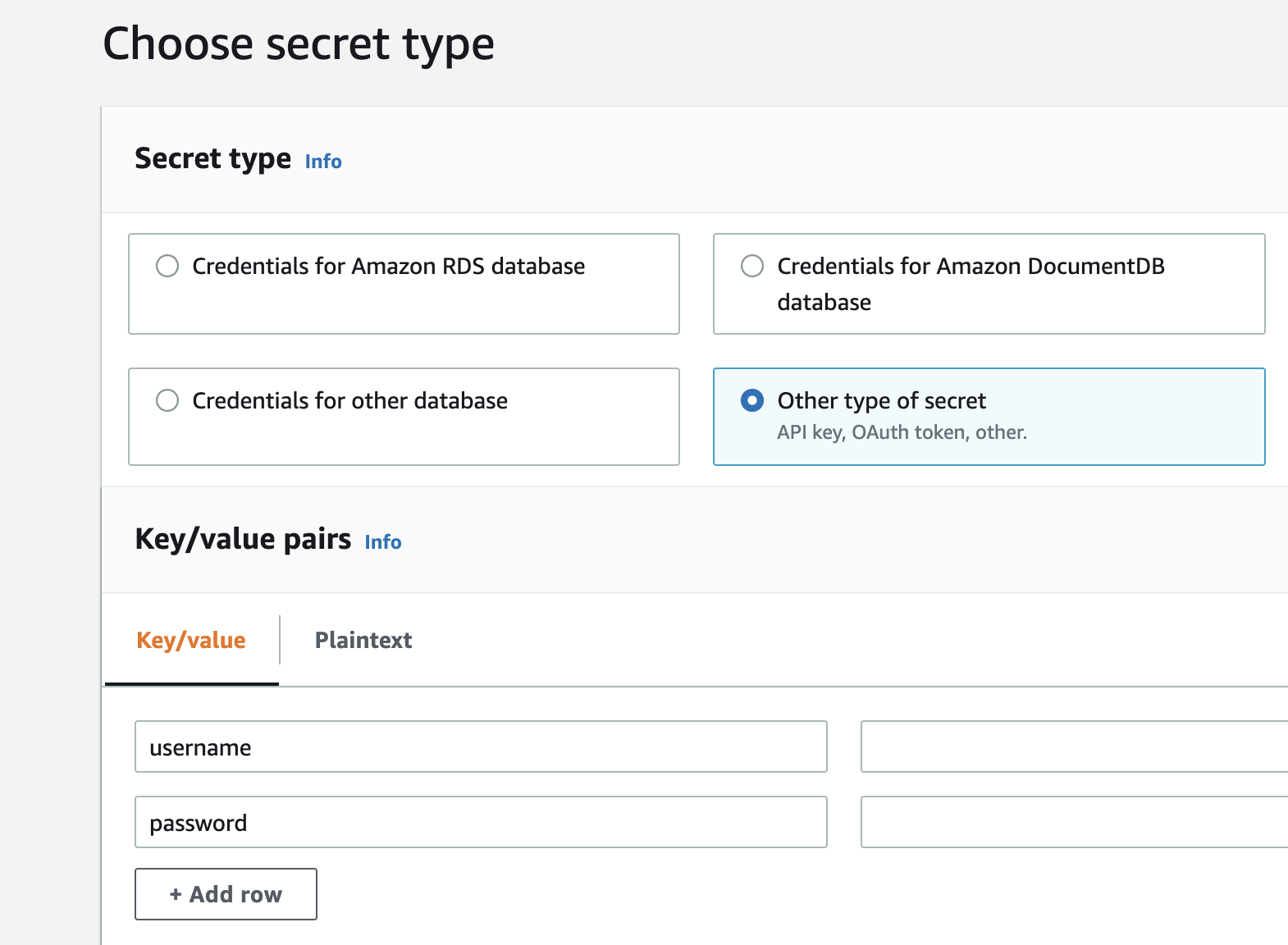Screen dimensions: 1288x945
Task: Click the Key/value pairs section title
Action: pos(243,539)
